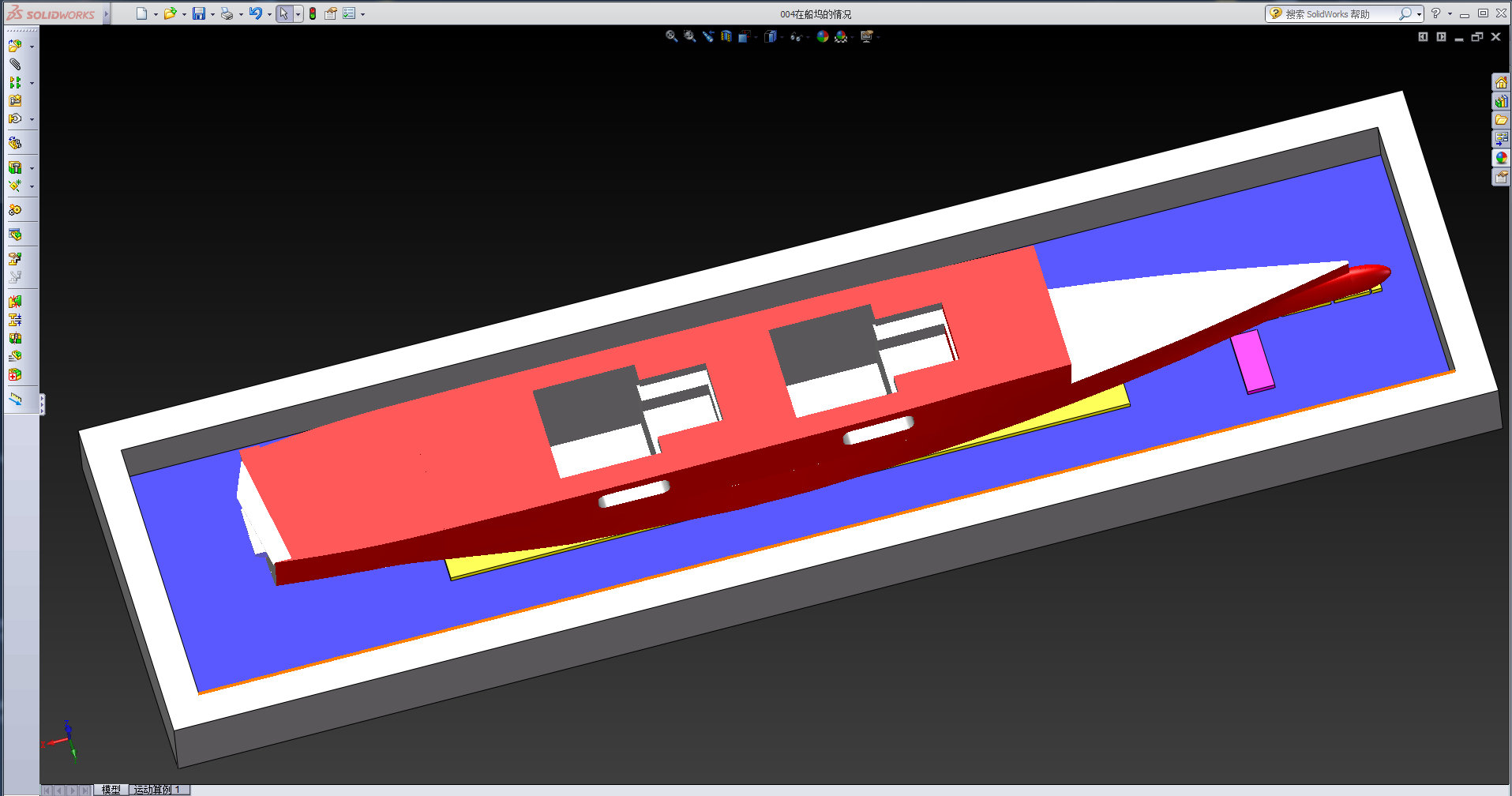Expand the Open folder dropdown arrow

click(x=184, y=14)
